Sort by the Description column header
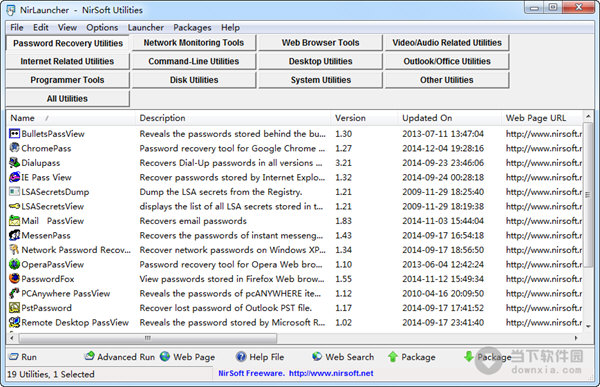This screenshot has width=600, height=387. pos(233,118)
